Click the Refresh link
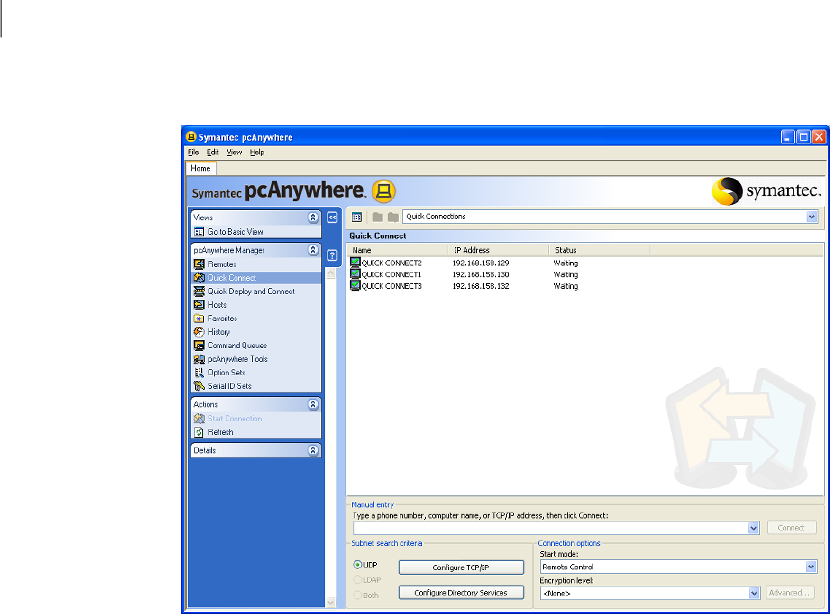830x614 pixels. tap(220, 432)
